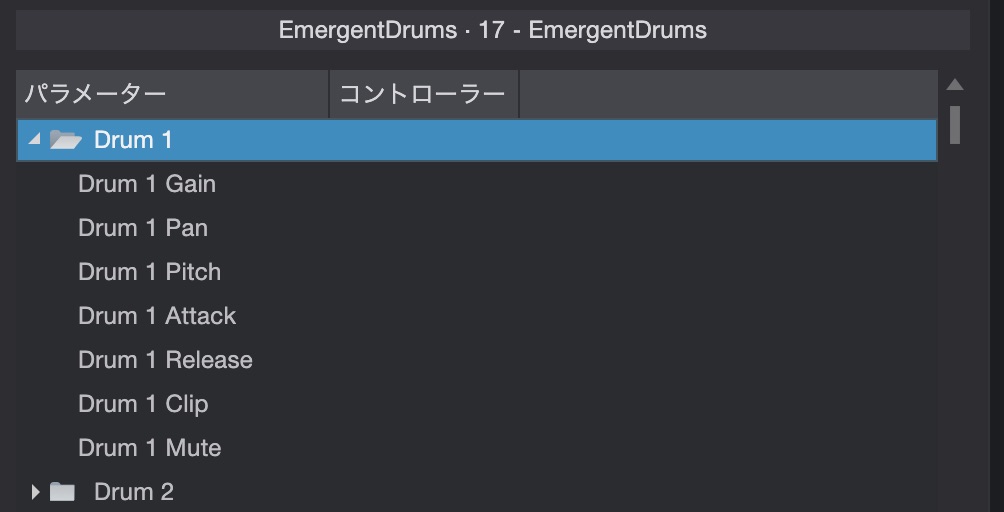Click the EmergentDrums title bar
Screen dimensions: 1004x512
coord(492,30)
